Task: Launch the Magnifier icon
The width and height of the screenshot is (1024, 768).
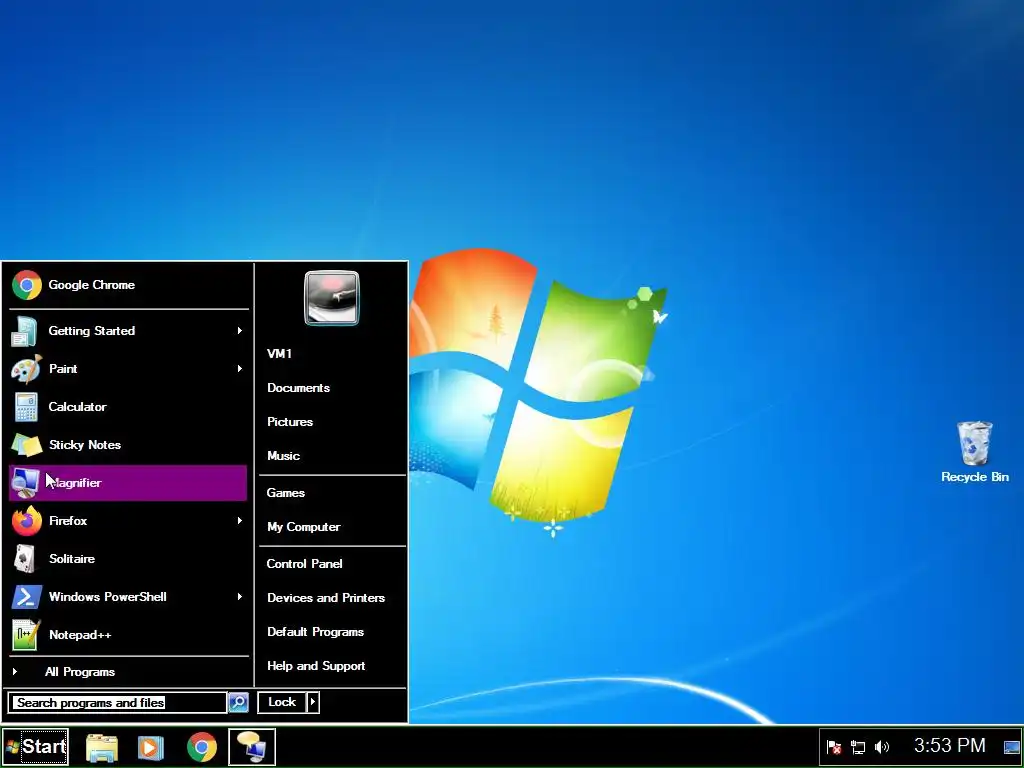Action: (24, 483)
